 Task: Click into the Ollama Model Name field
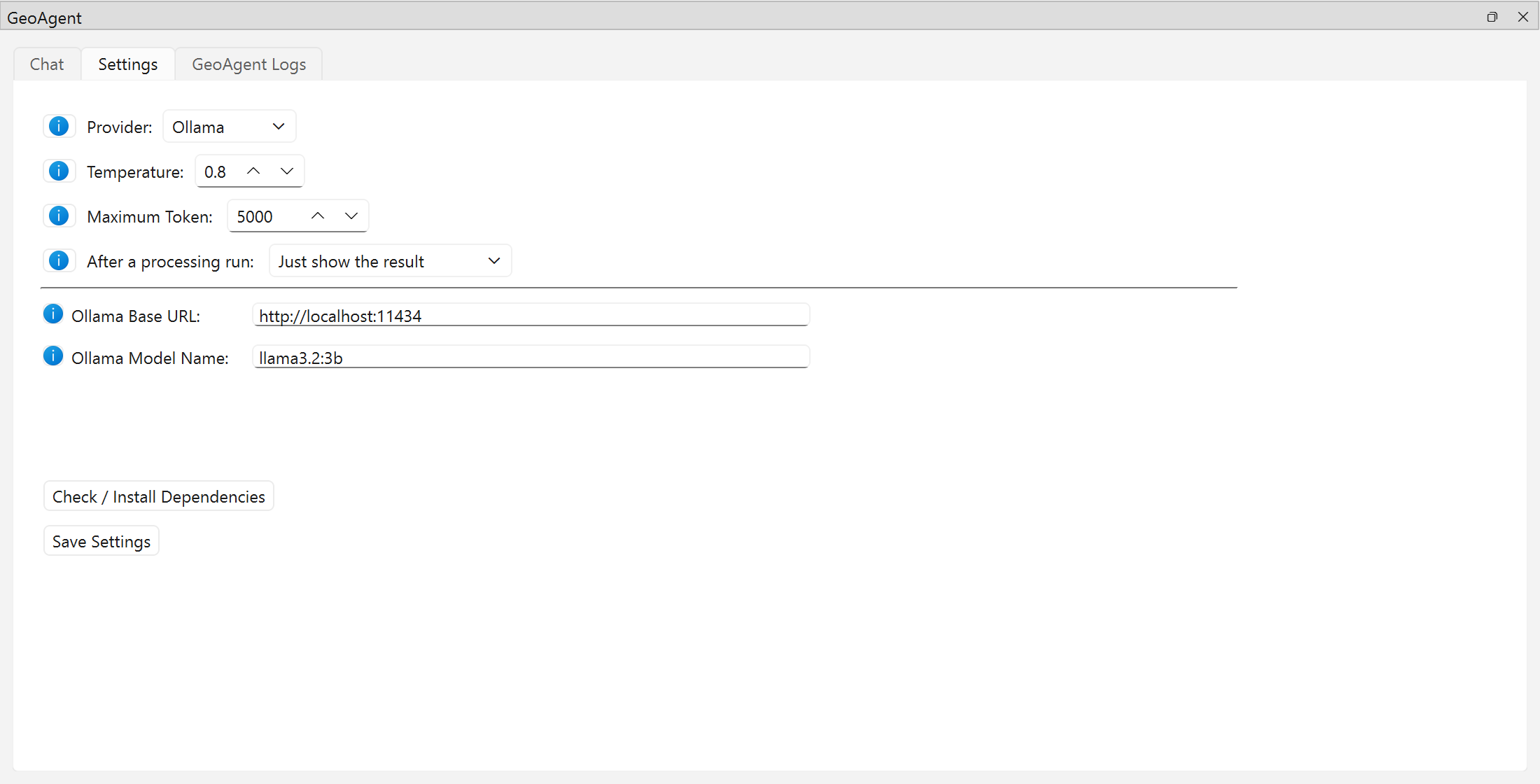(531, 357)
